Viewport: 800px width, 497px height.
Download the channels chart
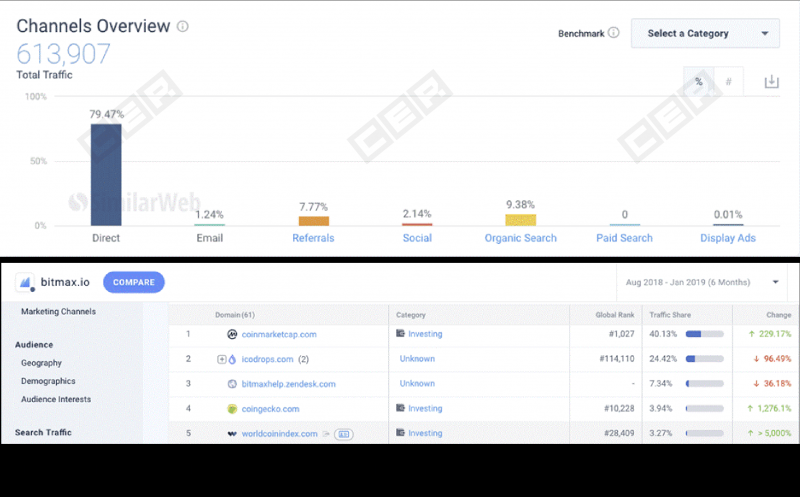coord(771,82)
